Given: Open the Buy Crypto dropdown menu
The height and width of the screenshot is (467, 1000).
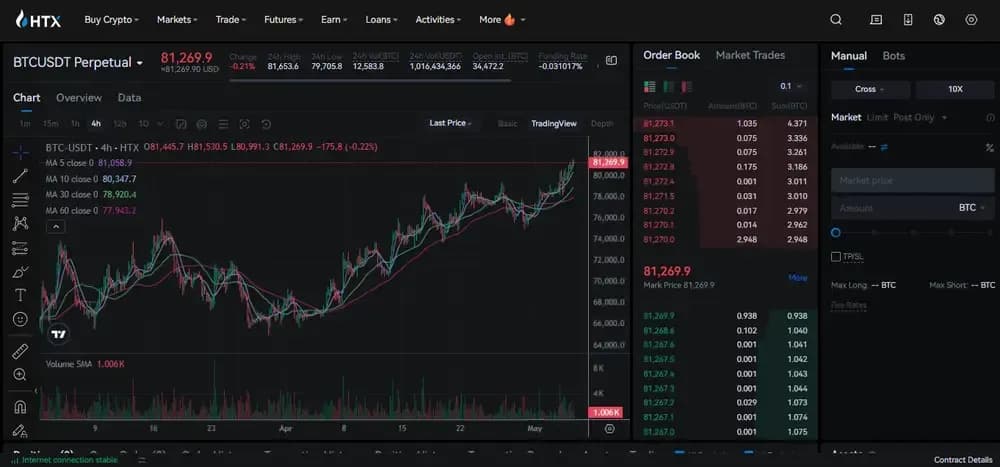Looking at the screenshot, I should 112,20.
